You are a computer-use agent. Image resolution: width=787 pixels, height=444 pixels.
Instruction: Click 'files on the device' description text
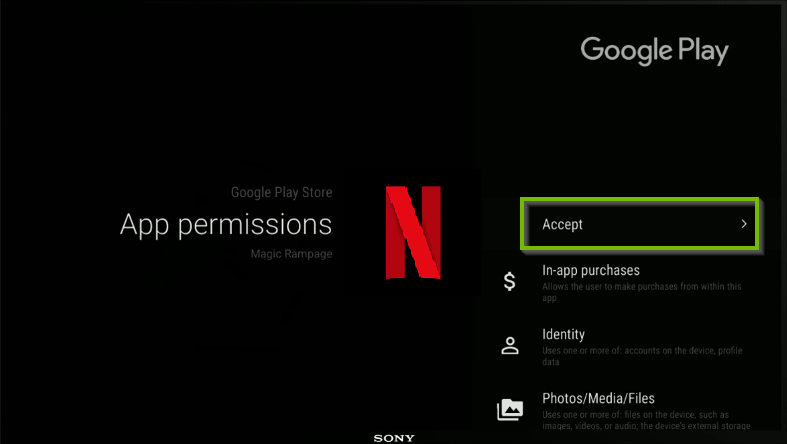(x=646, y=420)
